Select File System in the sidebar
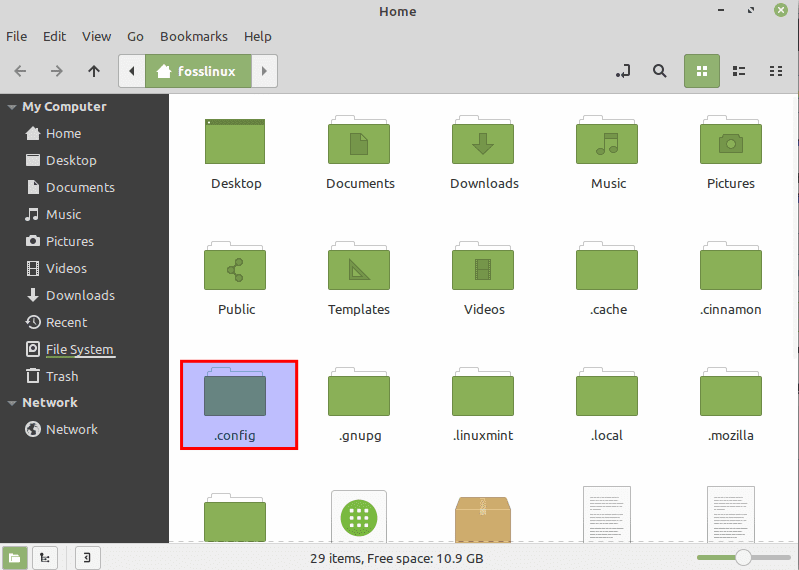Viewport: 799px width, 570px height. (79, 349)
